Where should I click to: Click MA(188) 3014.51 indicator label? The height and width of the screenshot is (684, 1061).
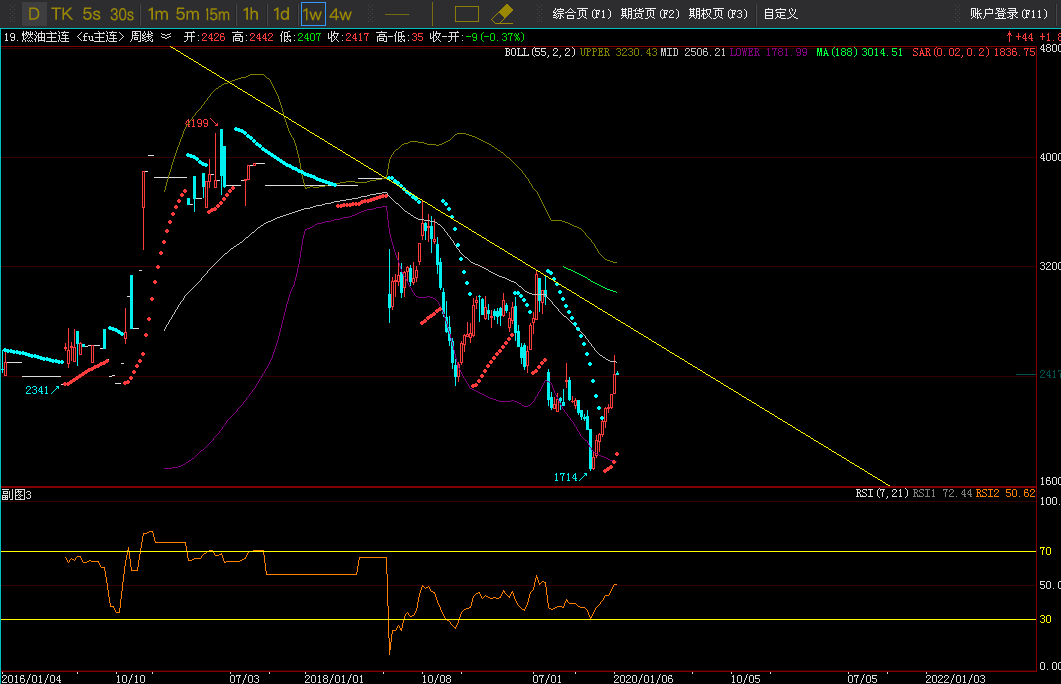tap(859, 52)
